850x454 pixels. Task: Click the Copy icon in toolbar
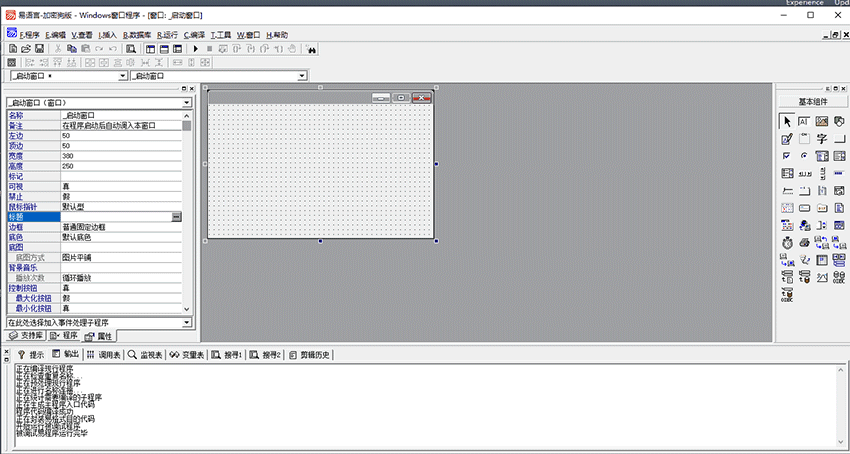(72, 49)
